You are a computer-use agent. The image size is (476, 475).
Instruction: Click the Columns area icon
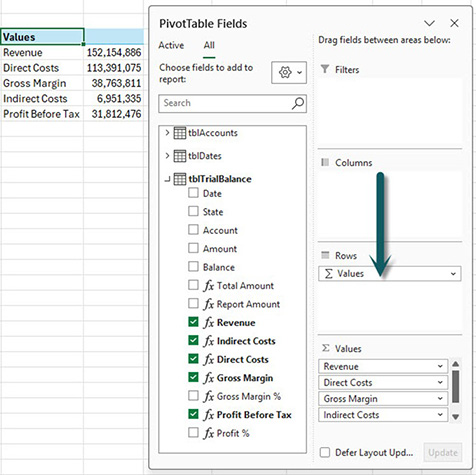[x=325, y=162]
